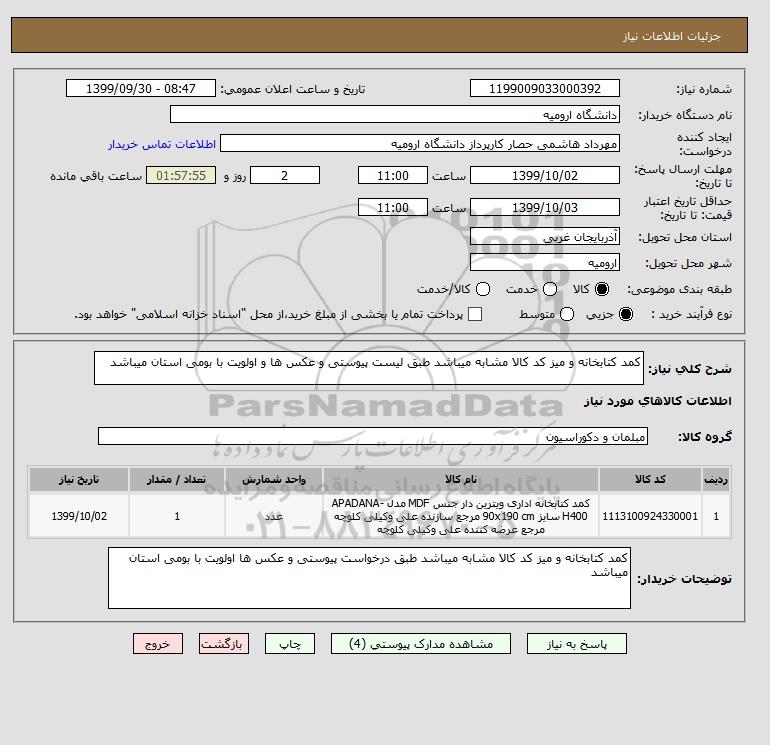The image size is (770, 745).
Task: Click the need date cell 1399/10/02 in table
Action: [79, 516]
